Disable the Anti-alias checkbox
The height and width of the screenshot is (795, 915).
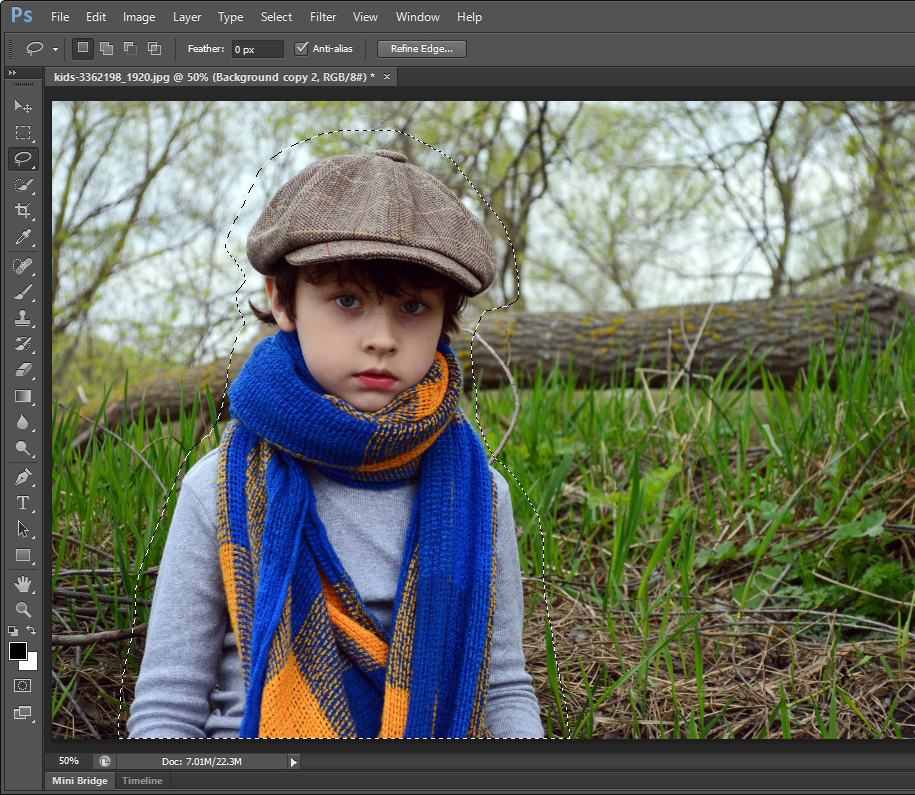[x=301, y=48]
